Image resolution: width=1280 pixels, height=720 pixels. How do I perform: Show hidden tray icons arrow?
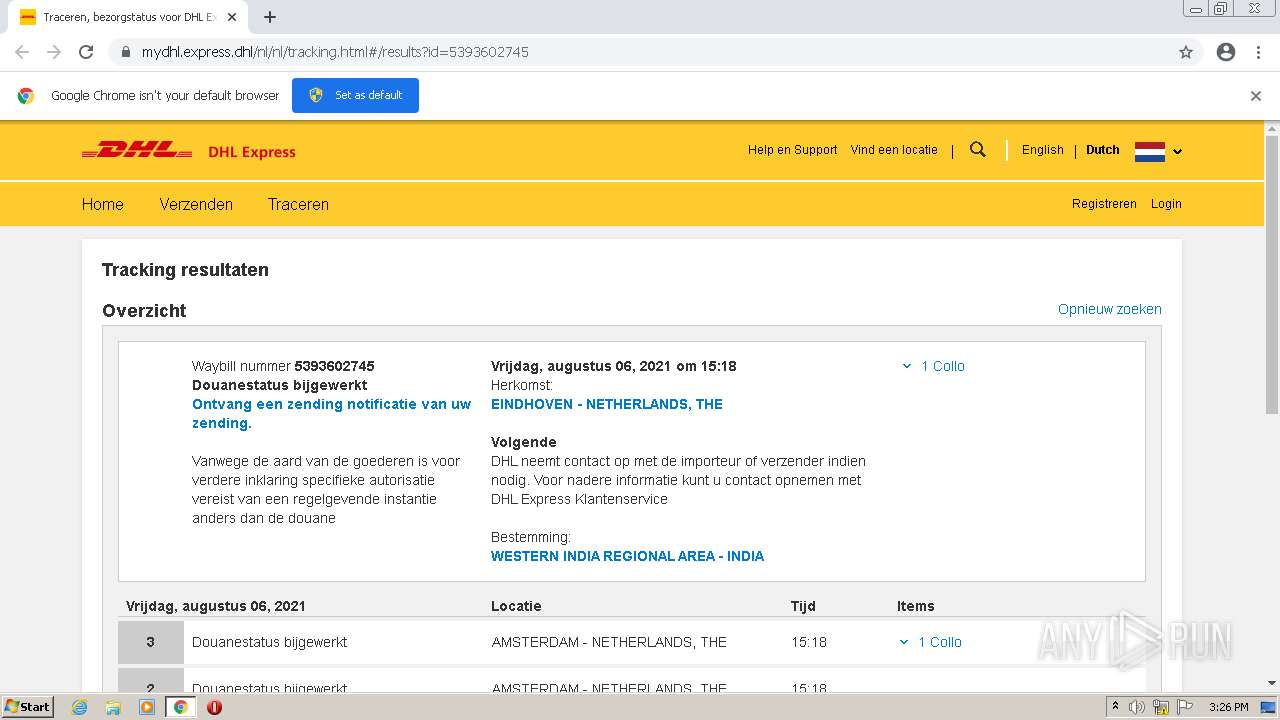click(x=1115, y=707)
